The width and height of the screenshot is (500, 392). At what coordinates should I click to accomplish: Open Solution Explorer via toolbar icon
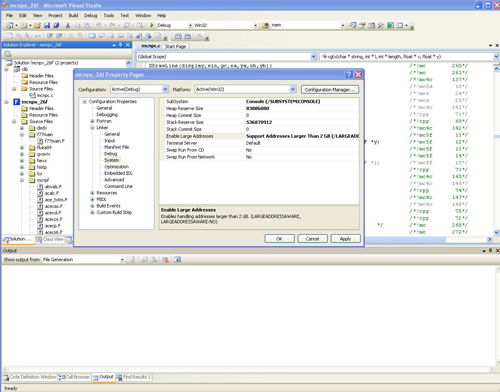[353, 25]
